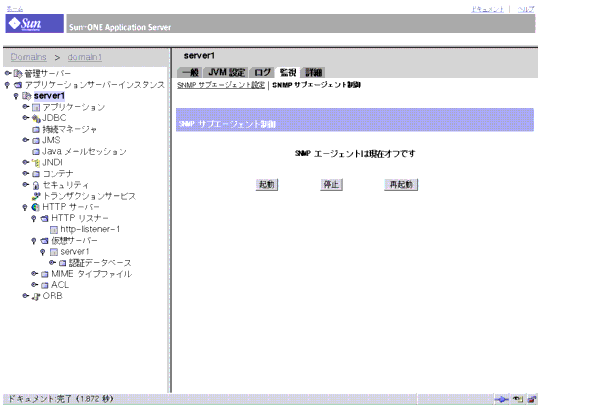This screenshot has width=612, height=414.
Task: Click the JNDI tree icon
Action: click(36, 163)
